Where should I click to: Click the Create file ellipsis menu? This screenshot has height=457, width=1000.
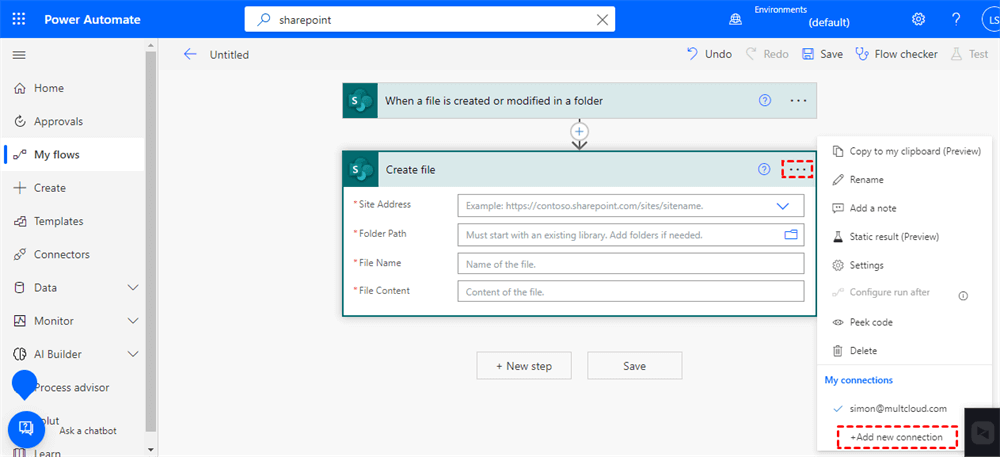click(798, 170)
